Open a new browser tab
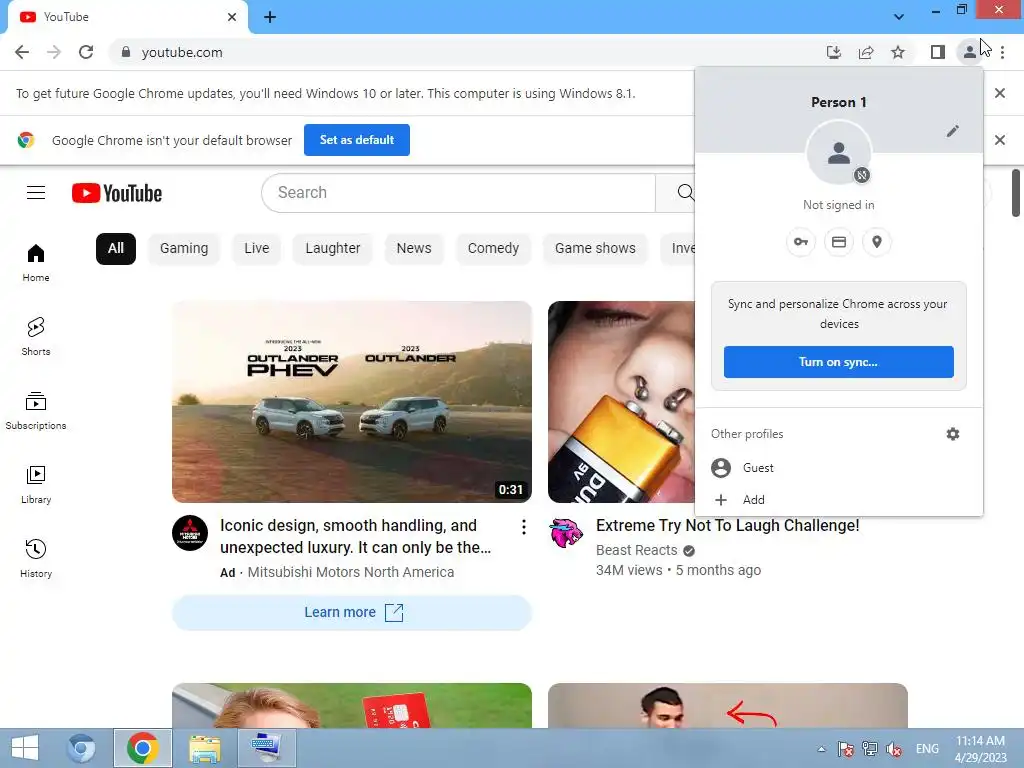Screen dimensions: 1024x768 tap(270, 17)
